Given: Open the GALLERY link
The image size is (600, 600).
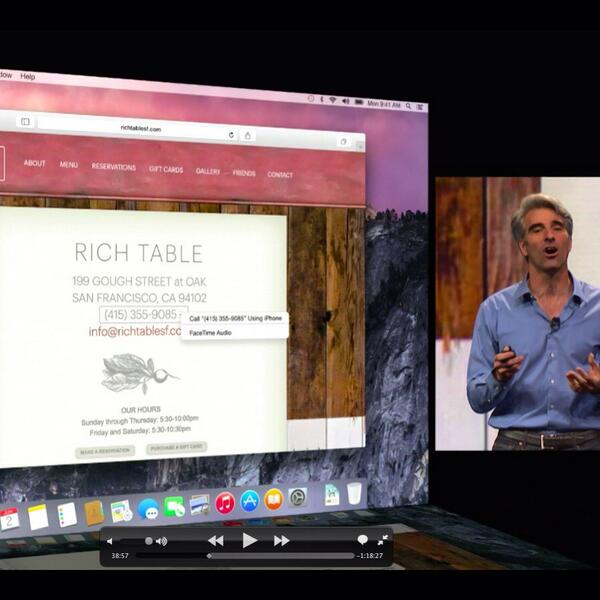Looking at the screenshot, I should (208, 171).
